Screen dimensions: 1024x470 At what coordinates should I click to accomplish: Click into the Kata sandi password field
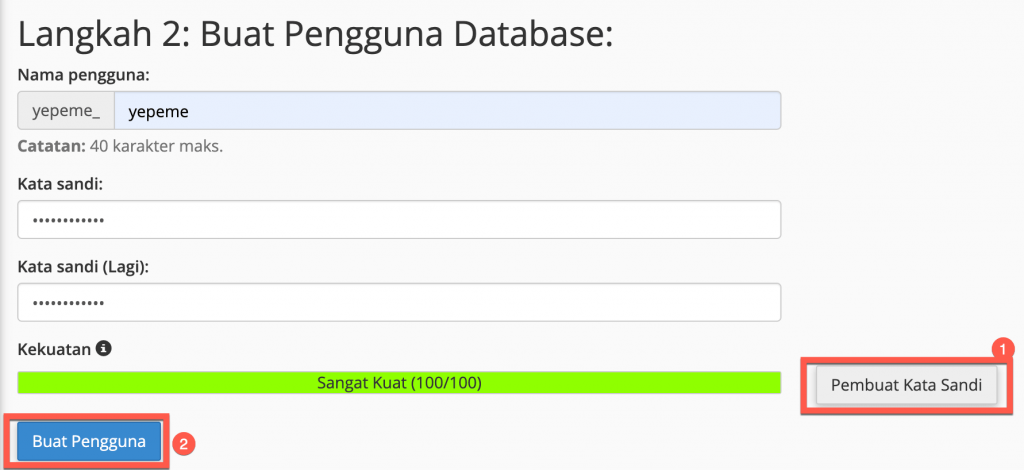[x=398, y=220]
